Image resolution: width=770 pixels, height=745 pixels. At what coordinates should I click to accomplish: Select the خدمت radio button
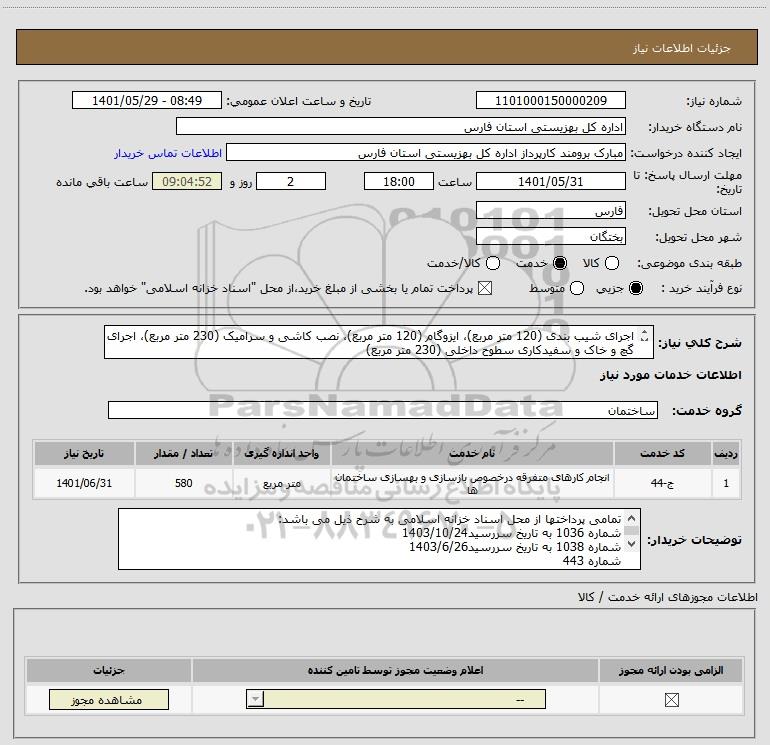[x=559, y=264]
